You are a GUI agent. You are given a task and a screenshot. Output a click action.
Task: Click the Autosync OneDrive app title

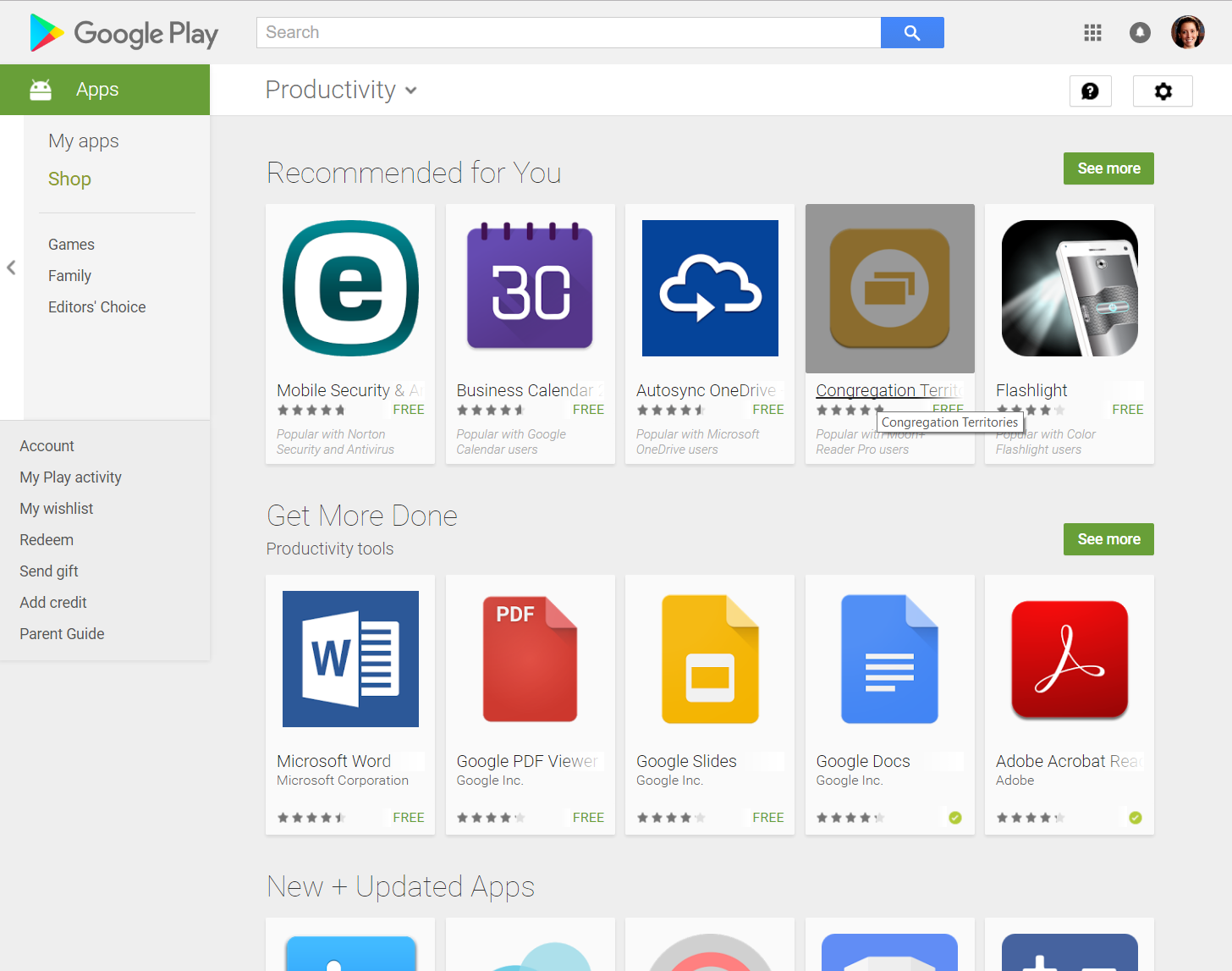(x=706, y=390)
